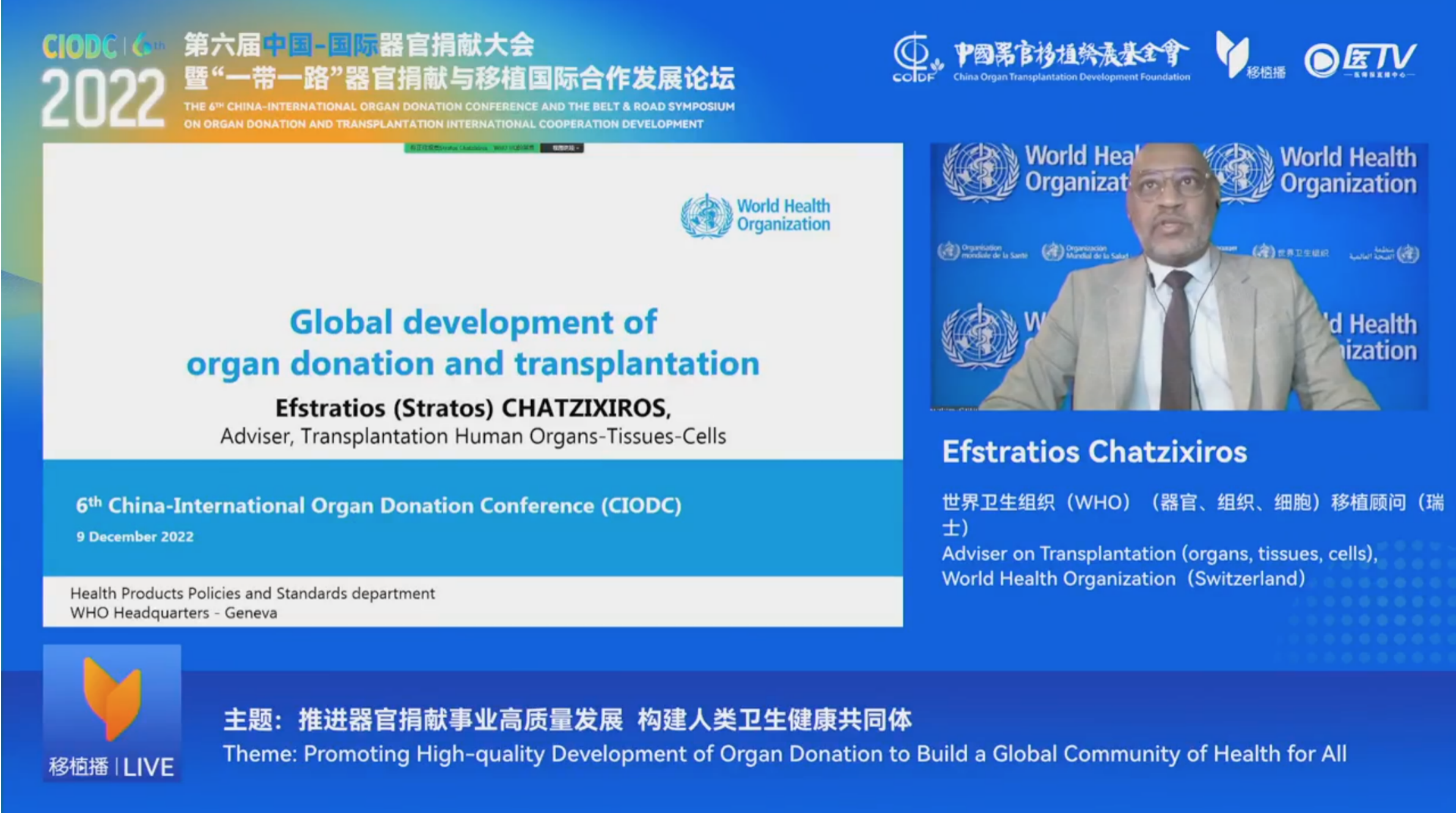Select the speaker's webcam video feed

[x=1179, y=276]
